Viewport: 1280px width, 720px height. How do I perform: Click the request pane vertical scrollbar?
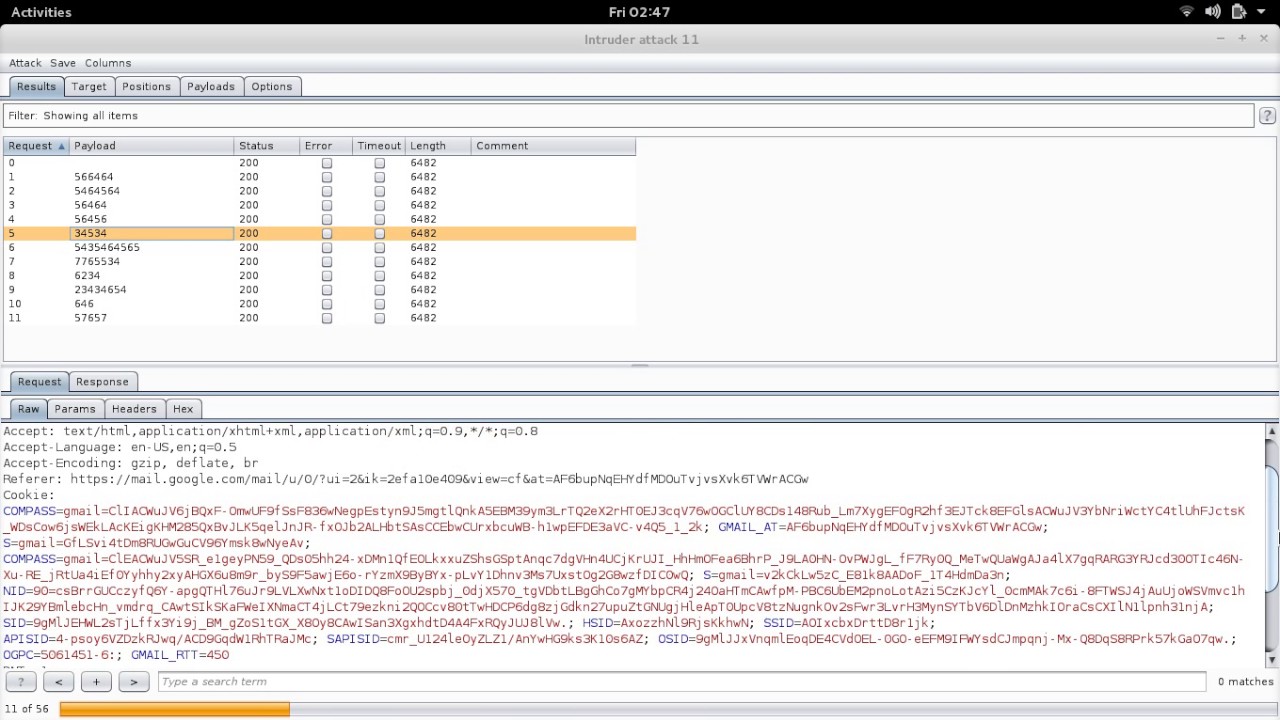tap(1272, 545)
